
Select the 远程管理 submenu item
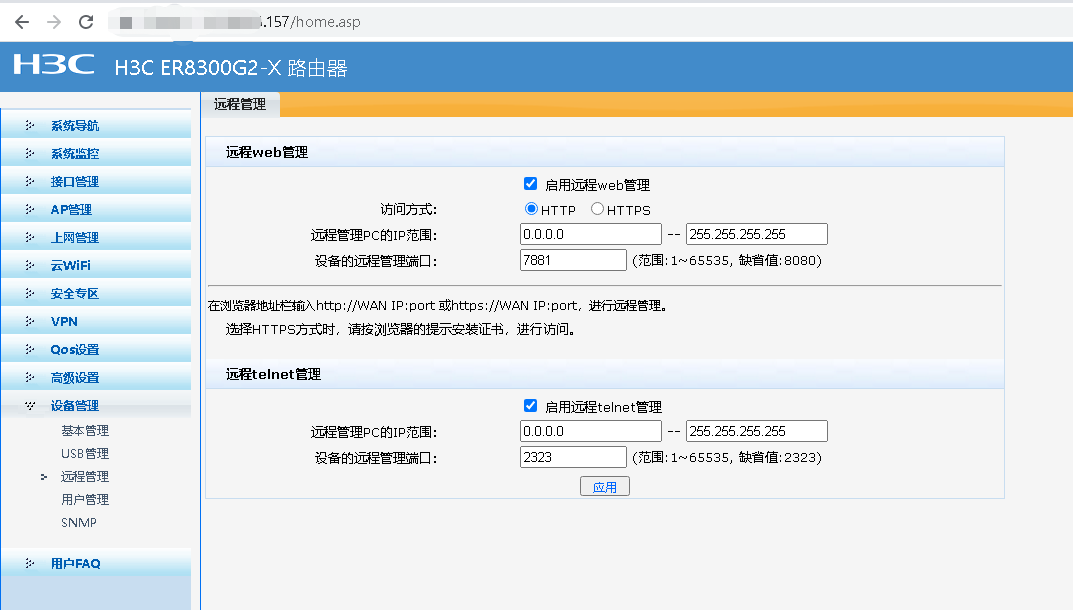click(x=85, y=476)
